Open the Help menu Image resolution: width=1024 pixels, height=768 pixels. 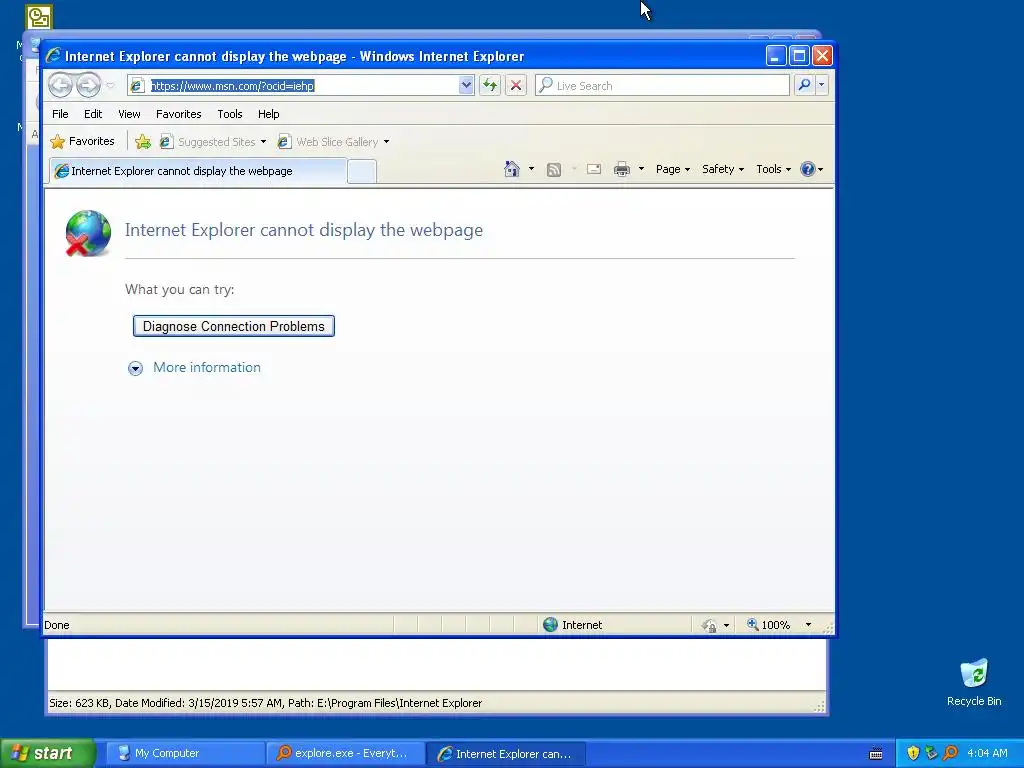268,114
